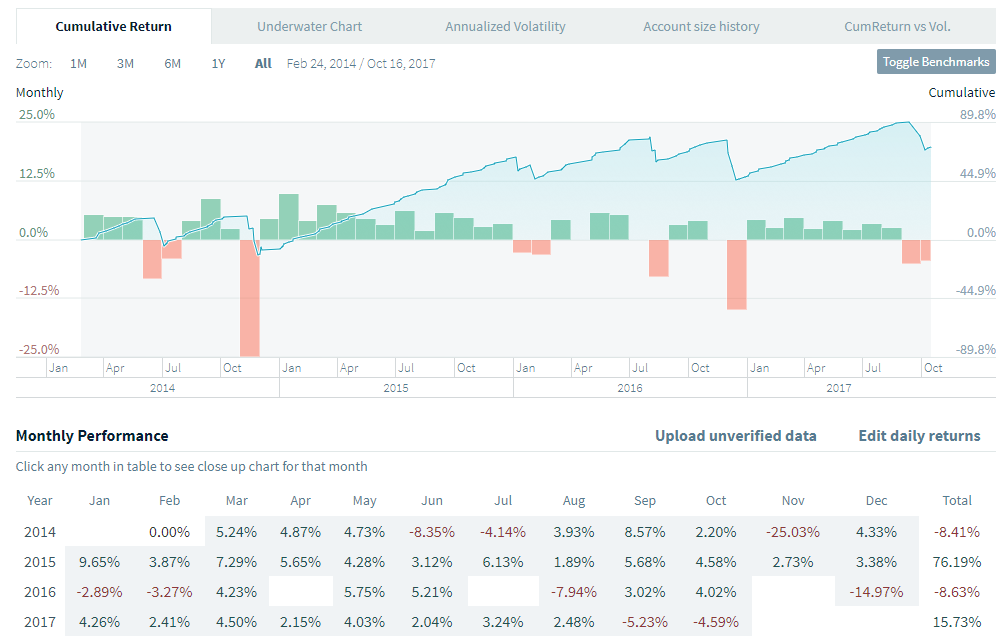1006x644 pixels.
Task: Show the CumReturn vs Vol. tab
Action: [x=897, y=26]
